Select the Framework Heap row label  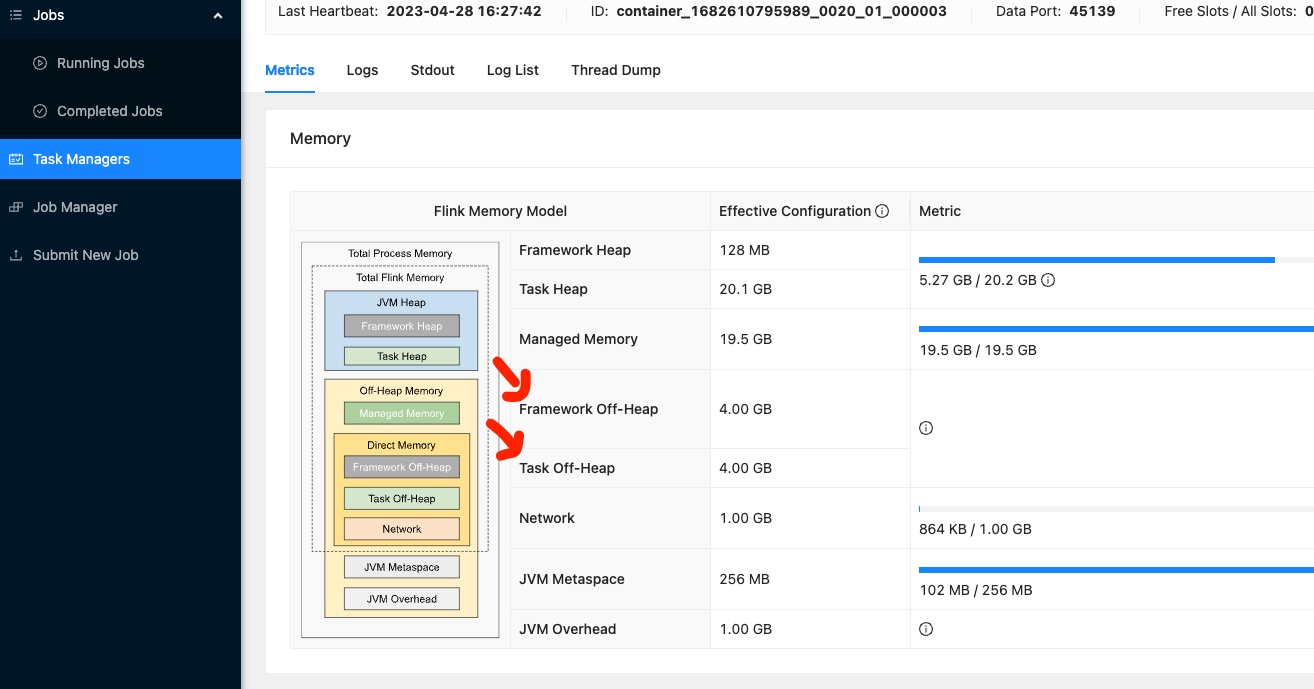click(575, 250)
